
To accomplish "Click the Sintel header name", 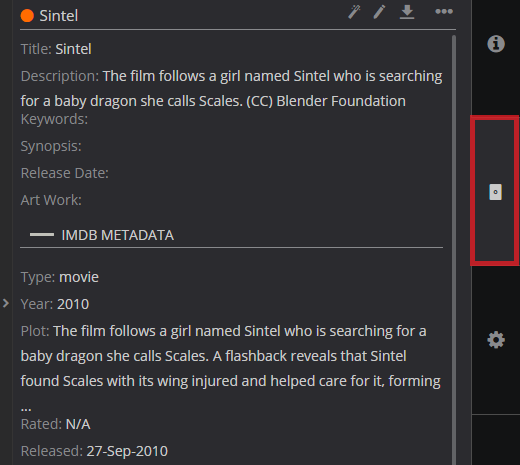I will [59, 16].
